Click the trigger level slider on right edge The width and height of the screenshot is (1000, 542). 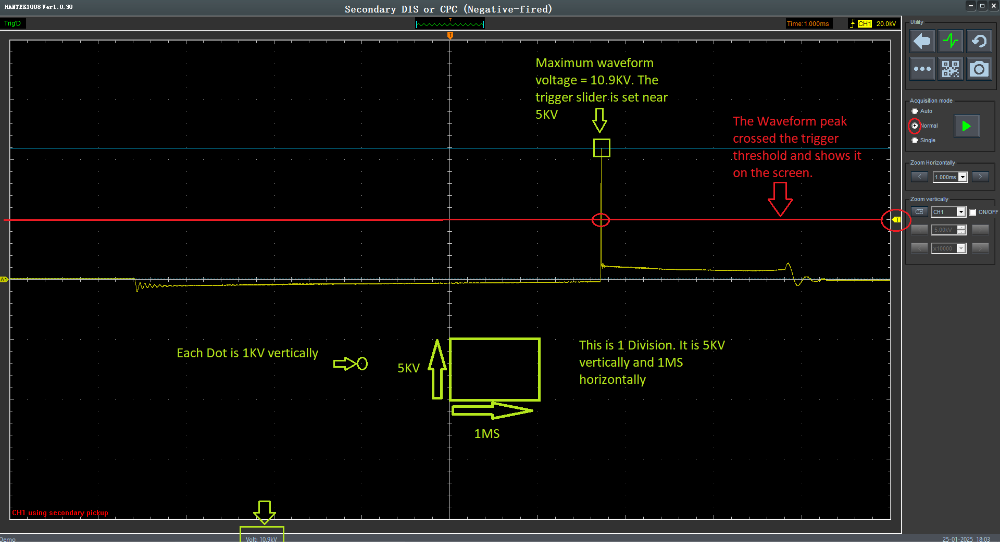(x=896, y=220)
